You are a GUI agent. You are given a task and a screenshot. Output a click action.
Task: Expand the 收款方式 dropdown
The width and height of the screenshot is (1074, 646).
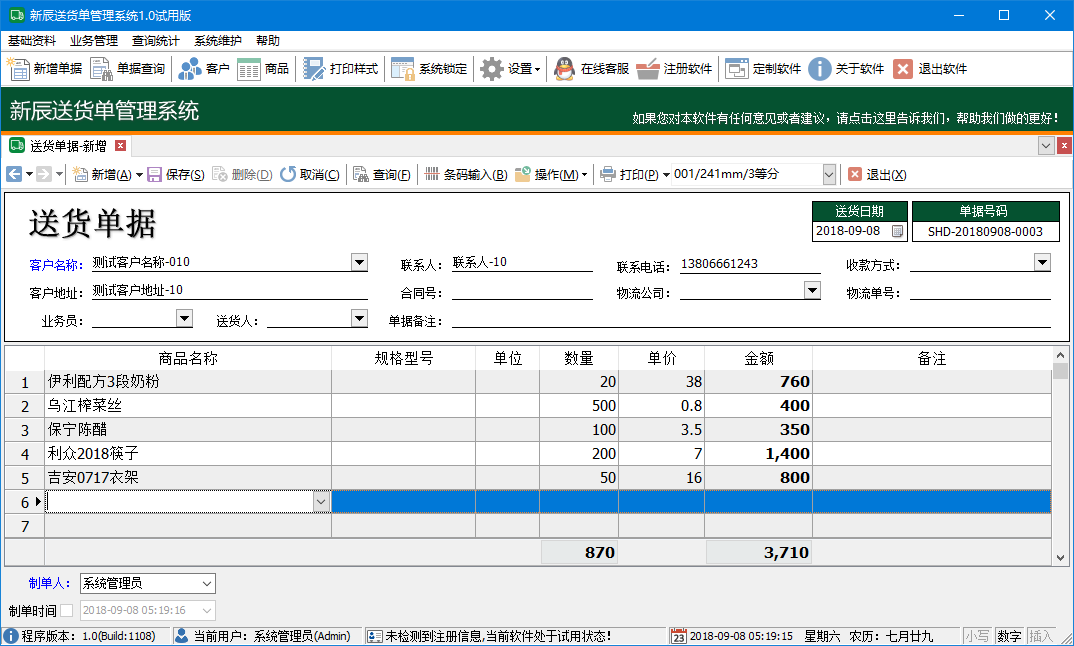click(1042, 262)
